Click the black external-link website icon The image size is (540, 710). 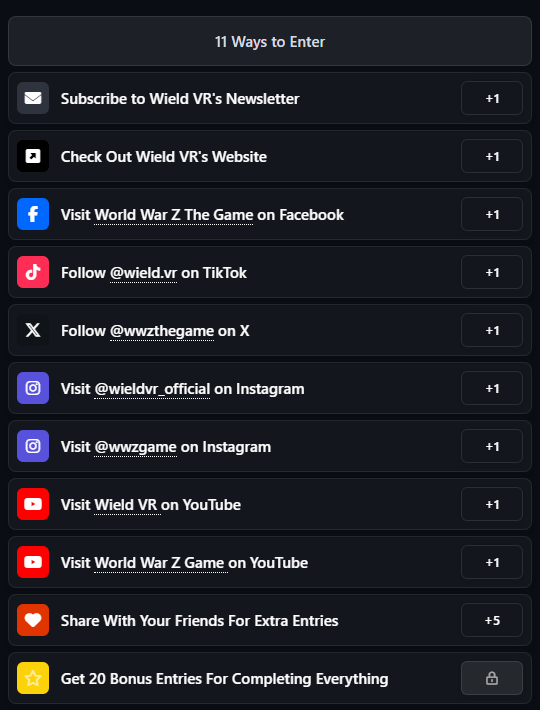pos(33,156)
